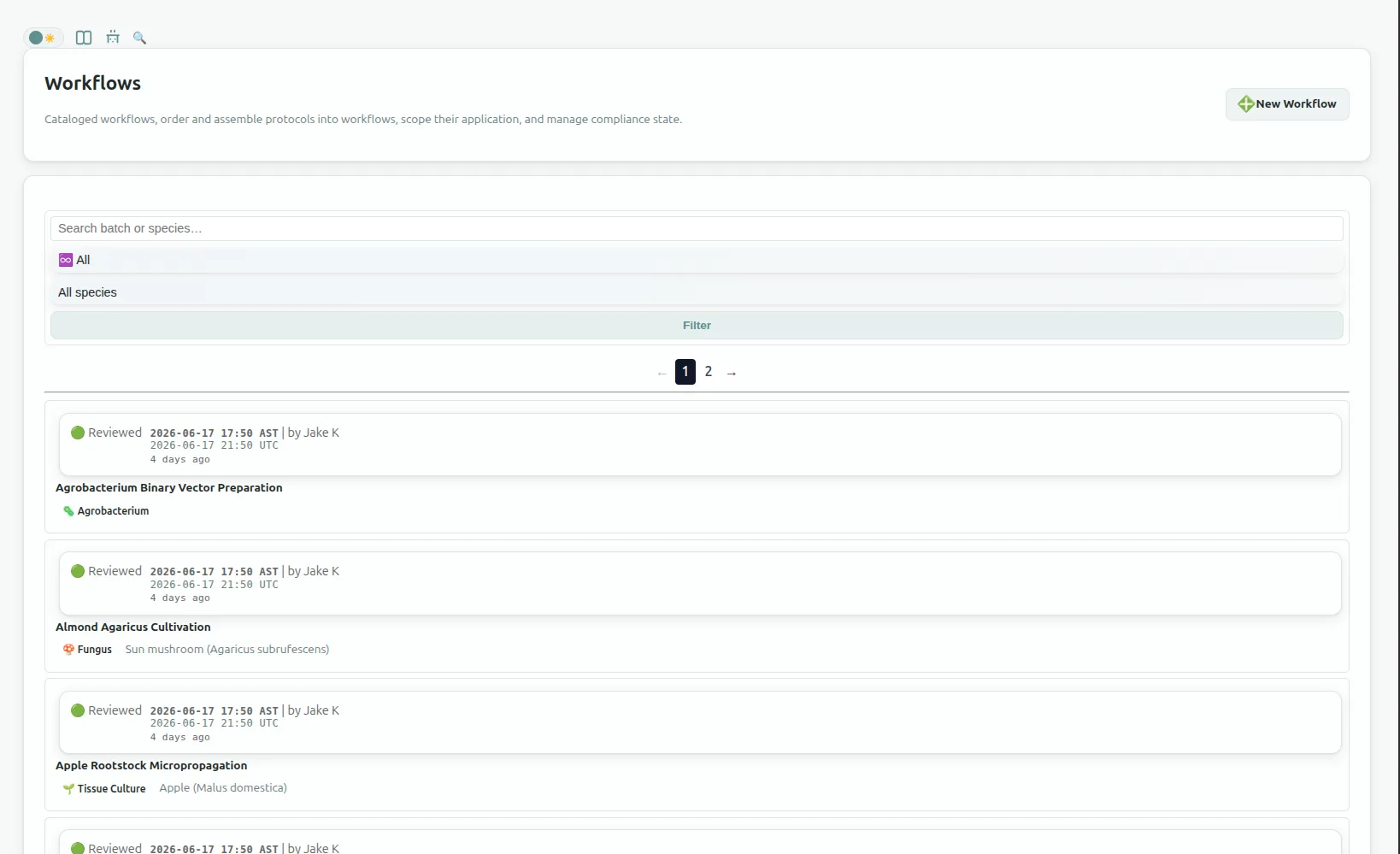Open the All category dropdown
The image size is (1400, 854).
(x=697, y=260)
